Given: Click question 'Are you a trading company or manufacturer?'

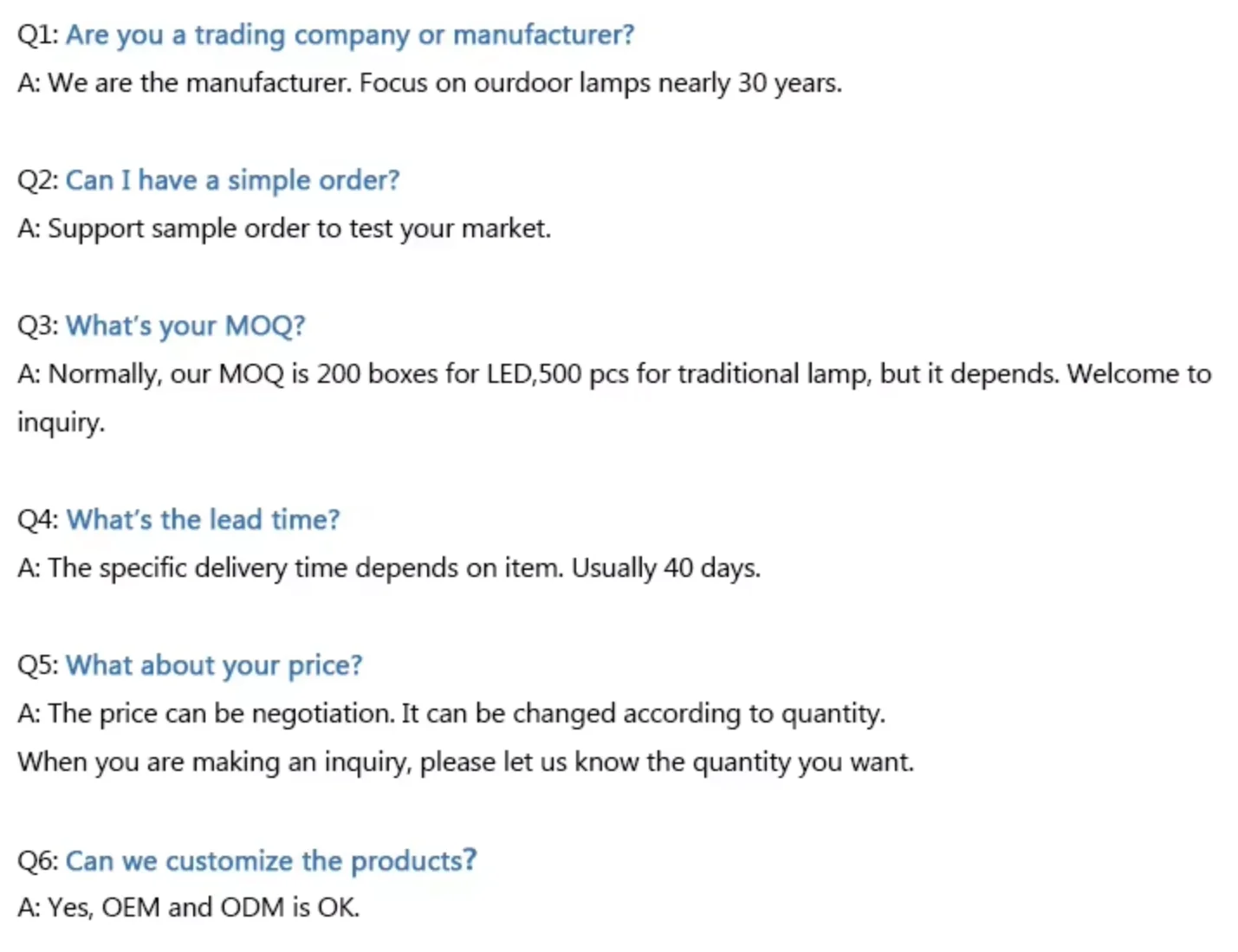Looking at the screenshot, I should coord(350,36).
